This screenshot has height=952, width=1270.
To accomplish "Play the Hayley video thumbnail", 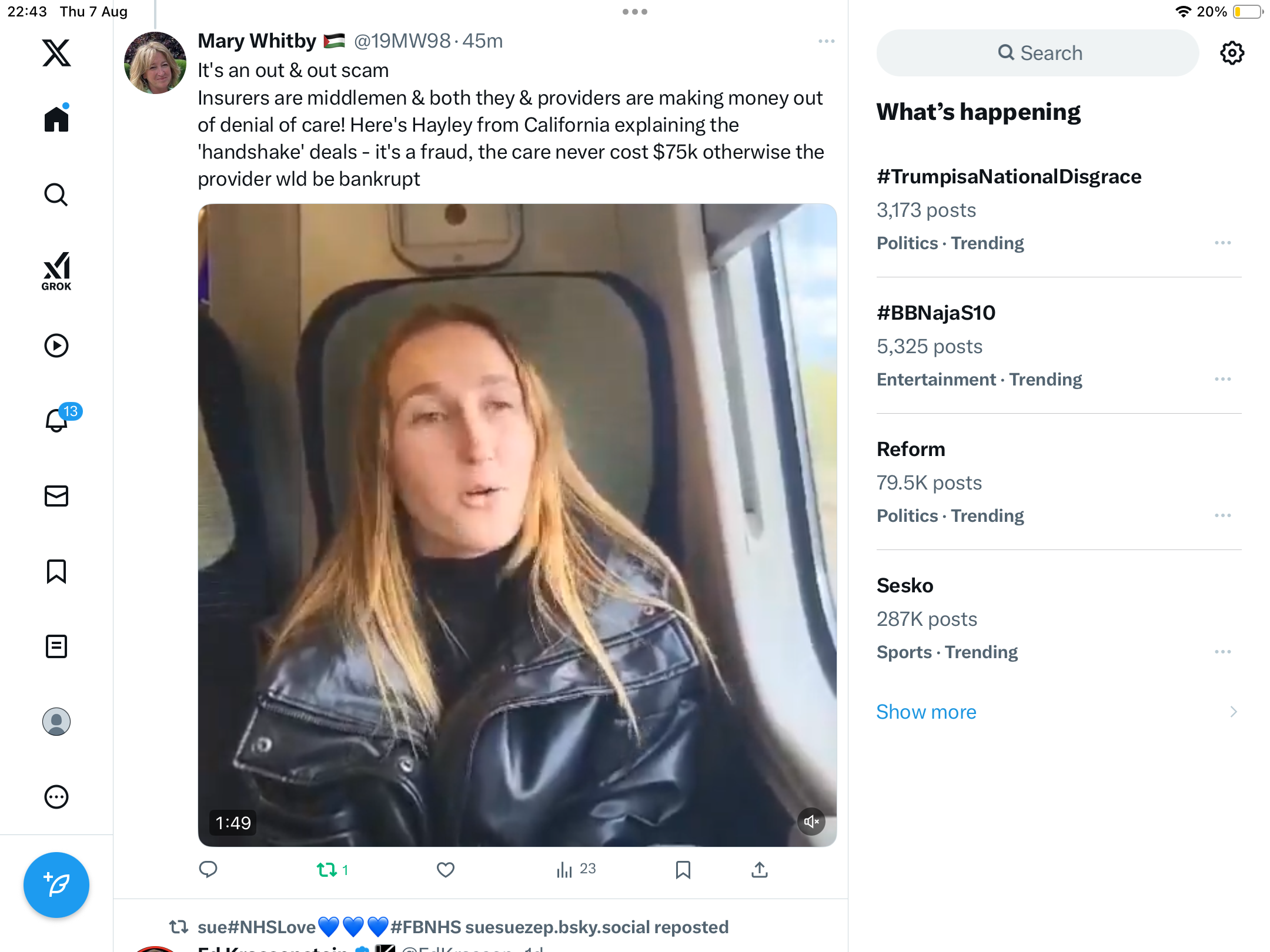I will point(517,525).
